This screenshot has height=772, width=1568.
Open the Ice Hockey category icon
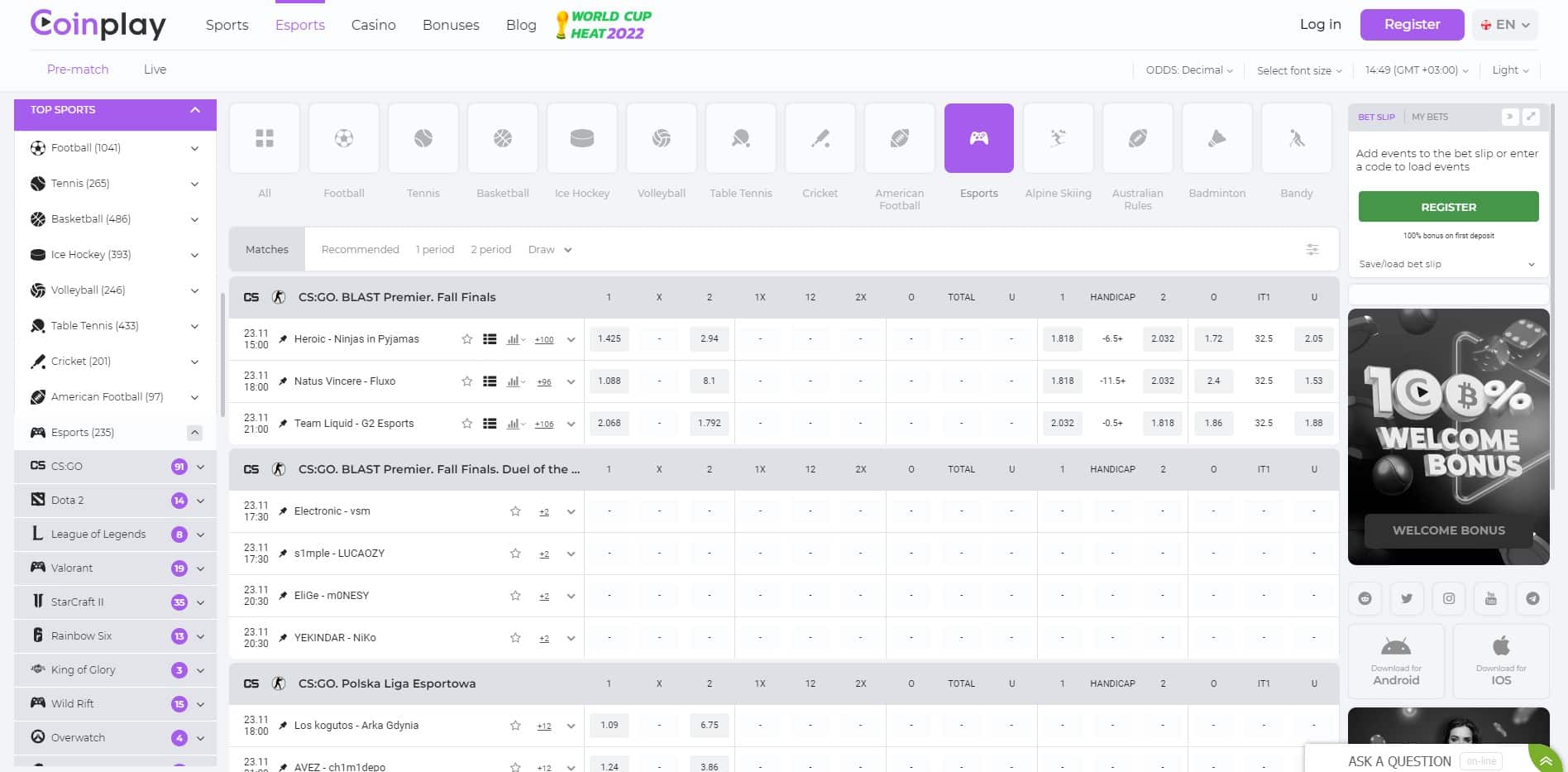[x=581, y=139]
